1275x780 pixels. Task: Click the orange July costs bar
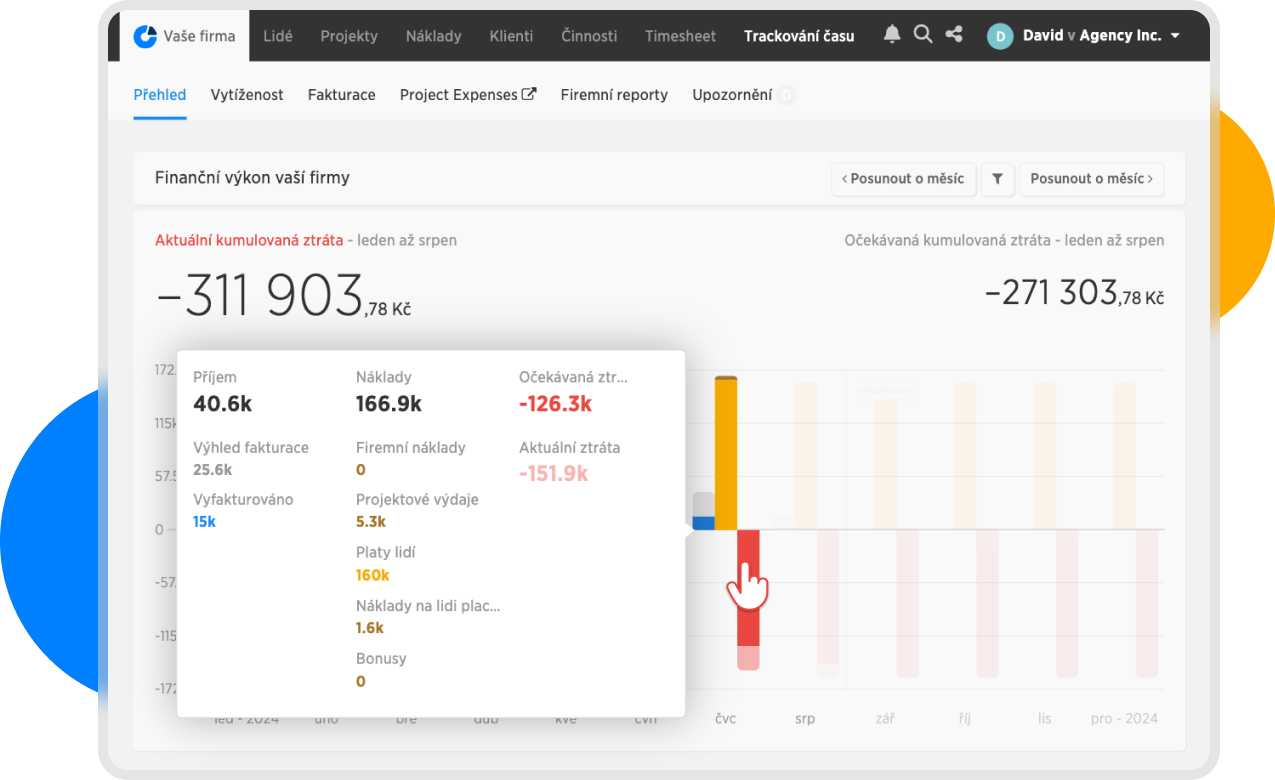click(x=726, y=450)
